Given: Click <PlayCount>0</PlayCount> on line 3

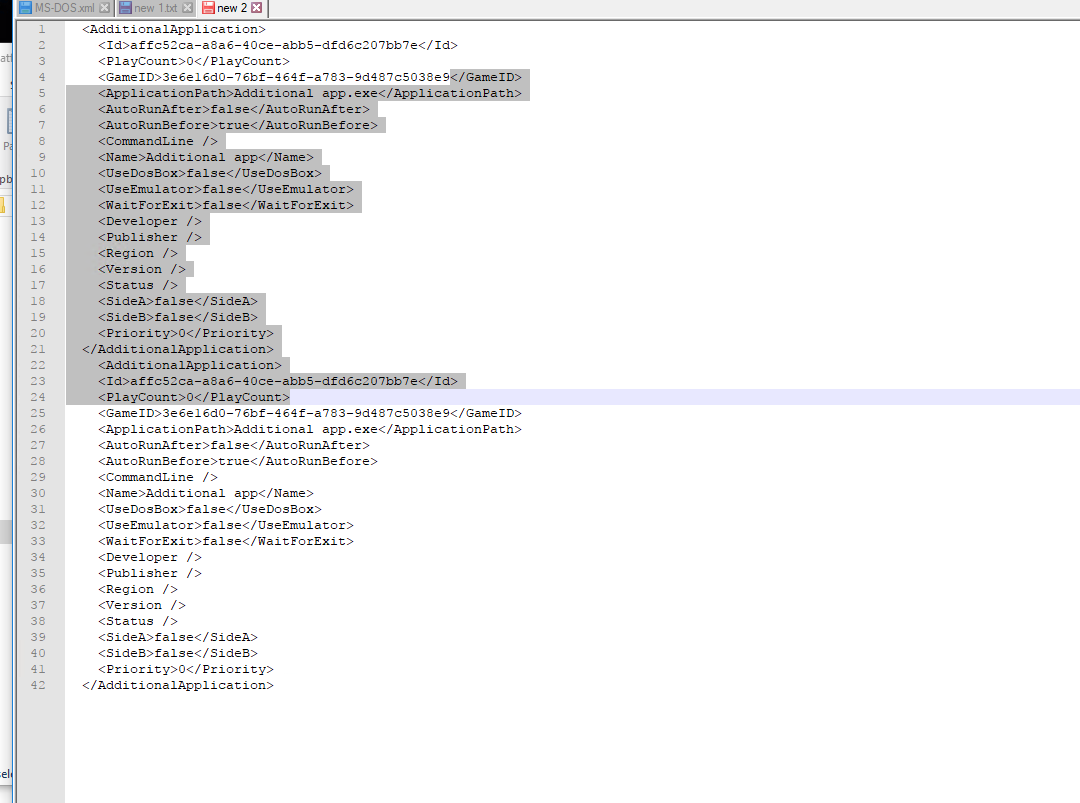Looking at the screenshot, I should (194, 61).
